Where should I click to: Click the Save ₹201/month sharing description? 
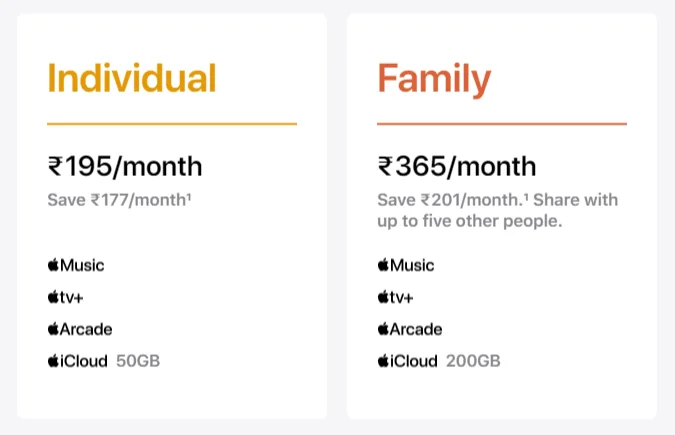click(x=497, y=209)
